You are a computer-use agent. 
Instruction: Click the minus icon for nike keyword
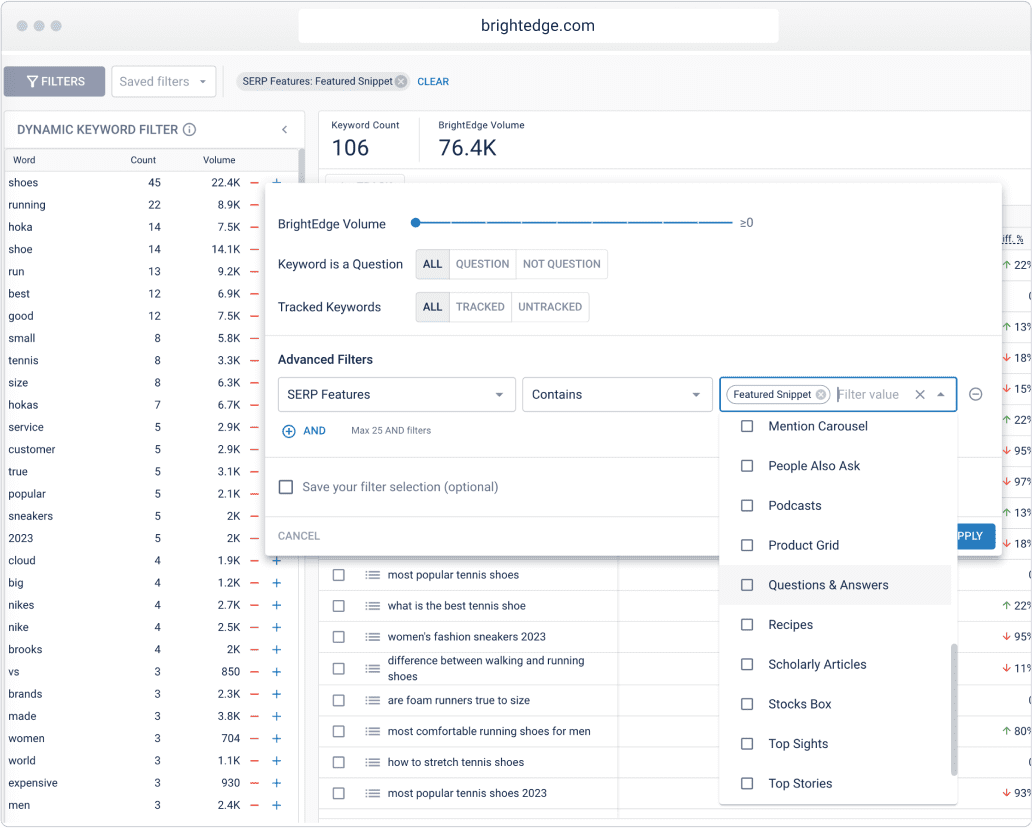(x=254, y=627)
